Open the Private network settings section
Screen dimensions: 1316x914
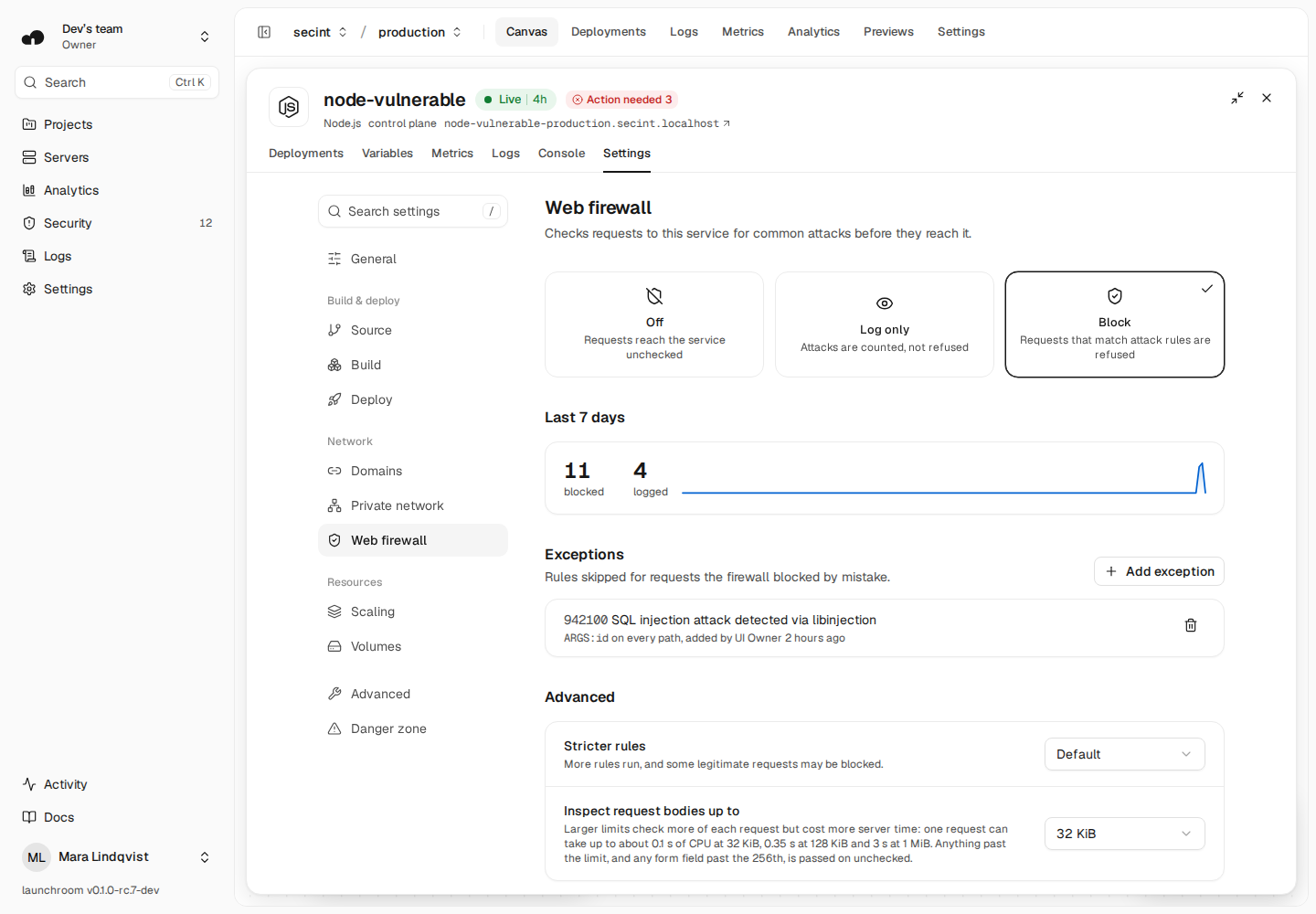pyautogui.click(x=413, y=505)
